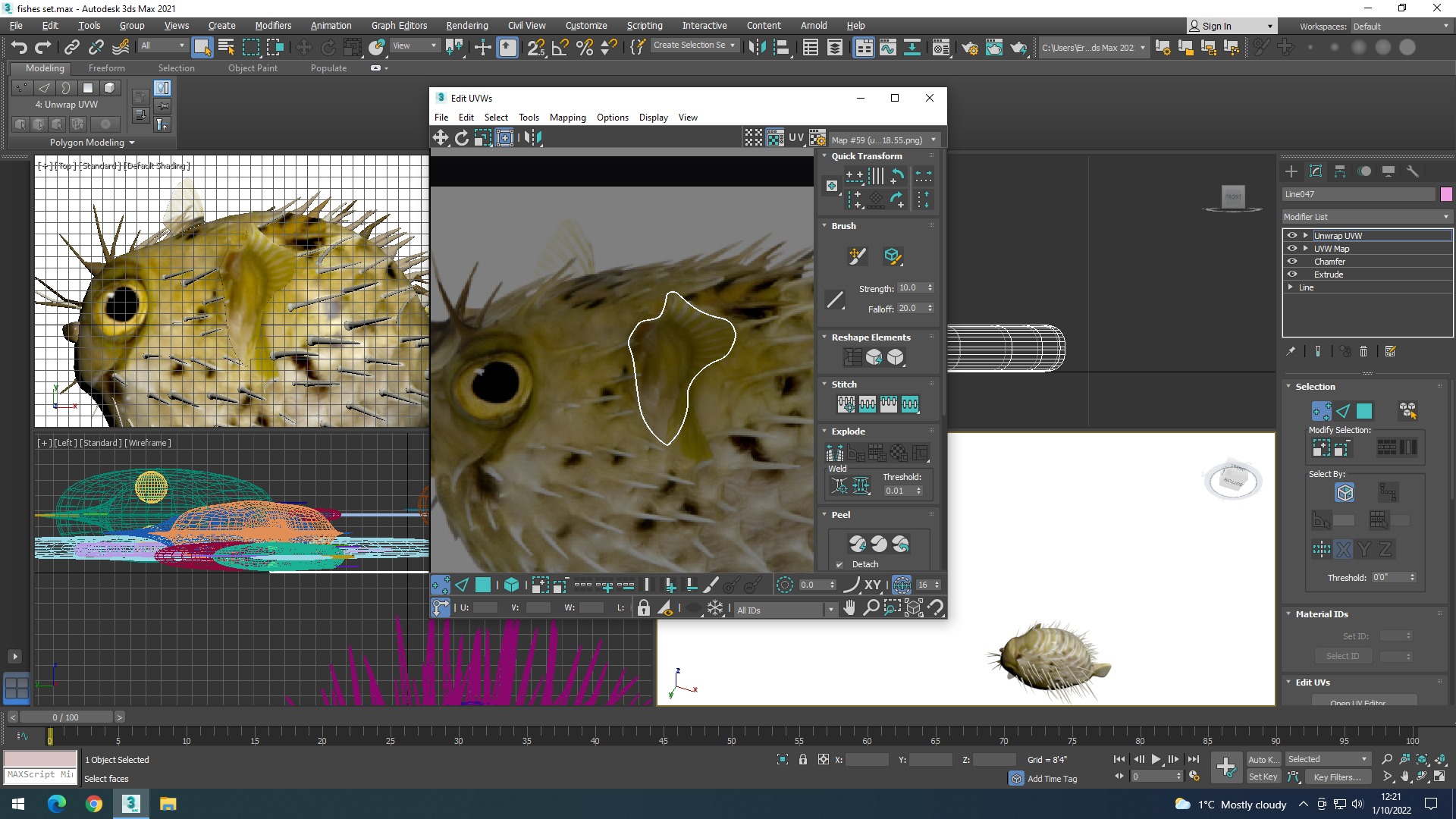This screenshot has width=1456, height=819.
Task: Toggle the checker pattern background display icon
Action: (775, 137)
